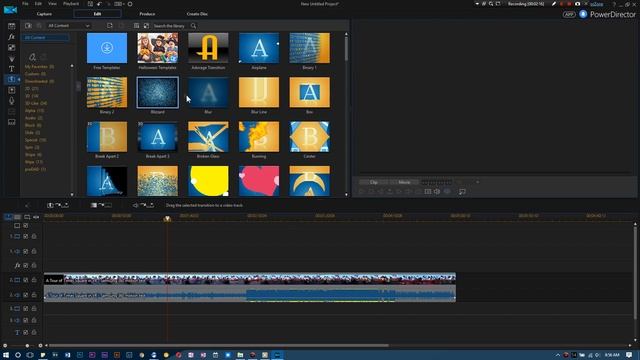Open the Transition Room icon in sidebar

coord(11,79)
